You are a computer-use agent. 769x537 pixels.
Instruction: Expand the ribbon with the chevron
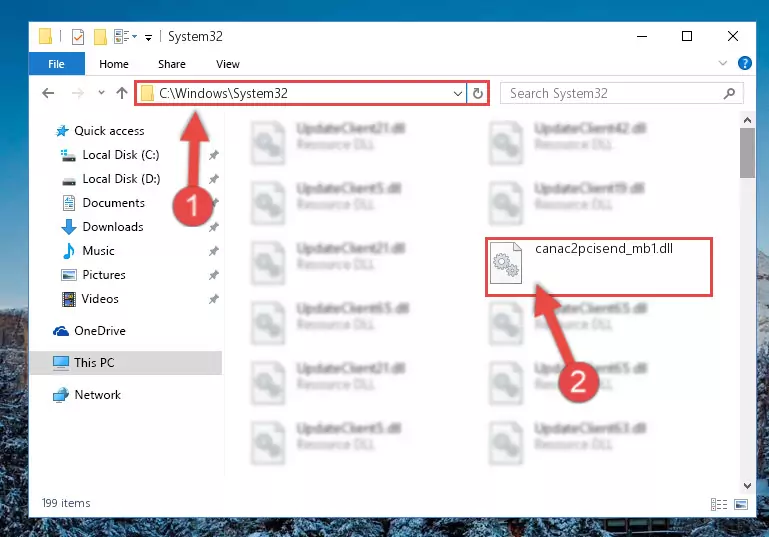point(722,63)
